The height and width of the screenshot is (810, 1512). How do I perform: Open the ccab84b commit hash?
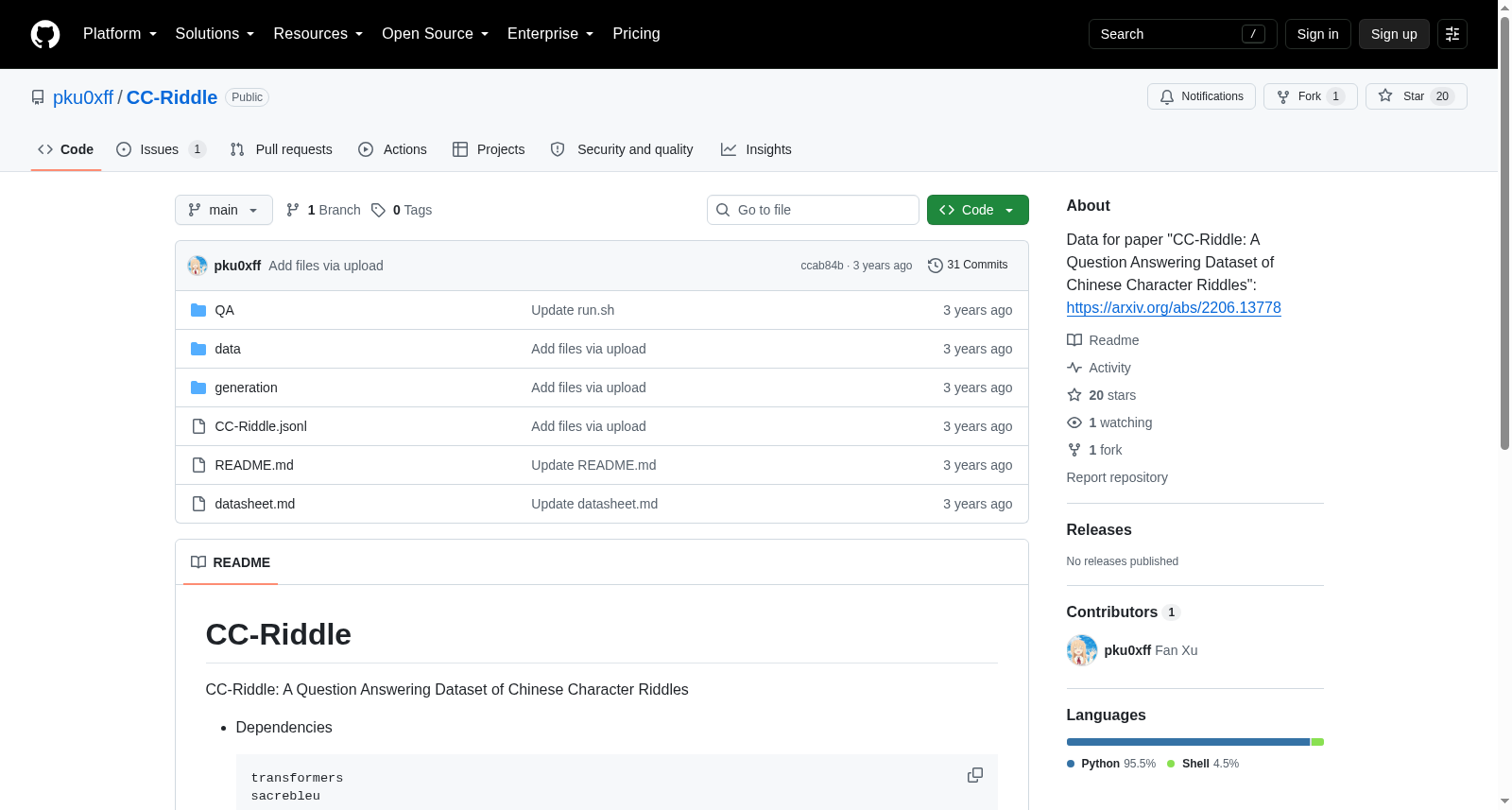(822, 266)
